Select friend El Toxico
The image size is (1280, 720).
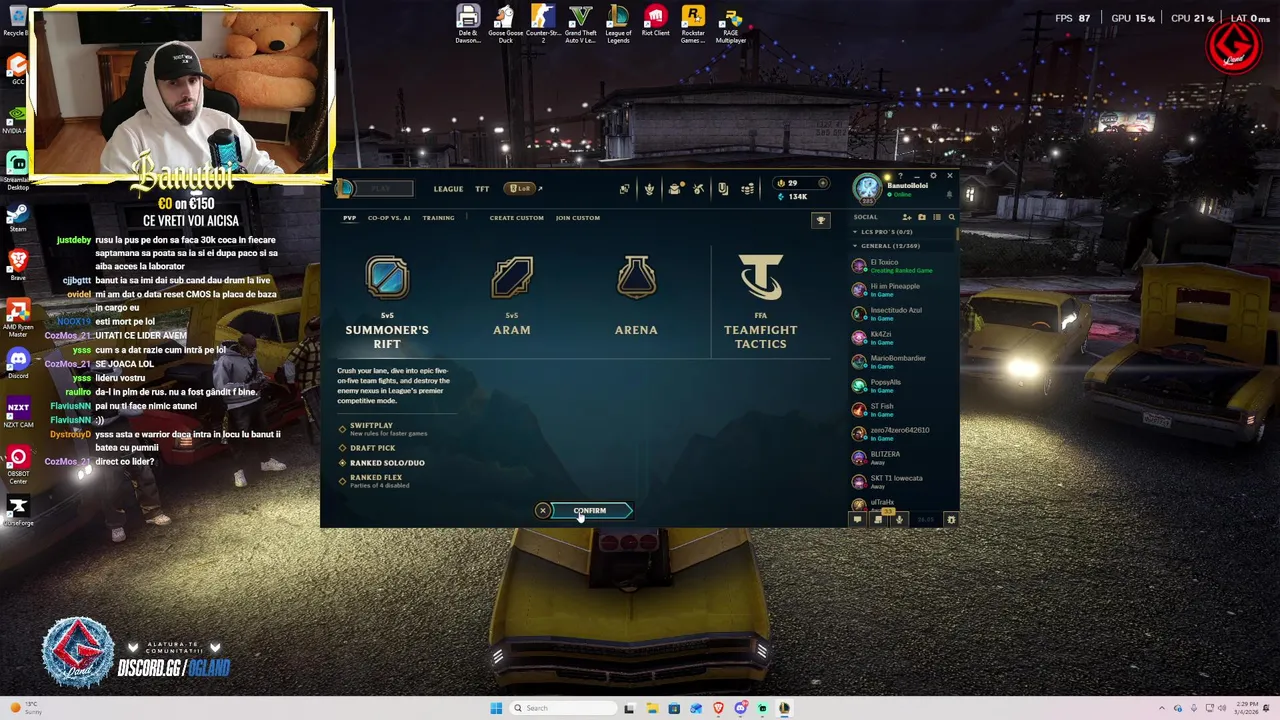point(902,266)
